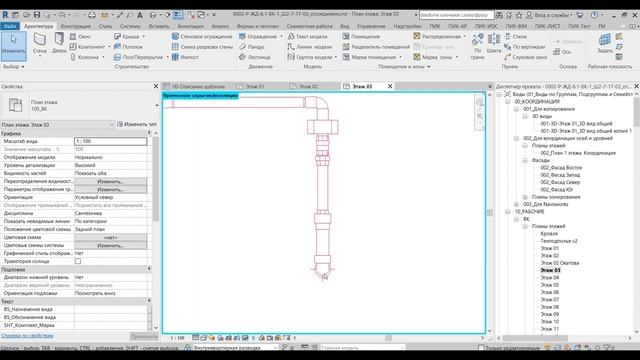Choose the Окно (Window) tool
Image resolution: width=640 pixels, height=360 pixels.
point(80,36)
